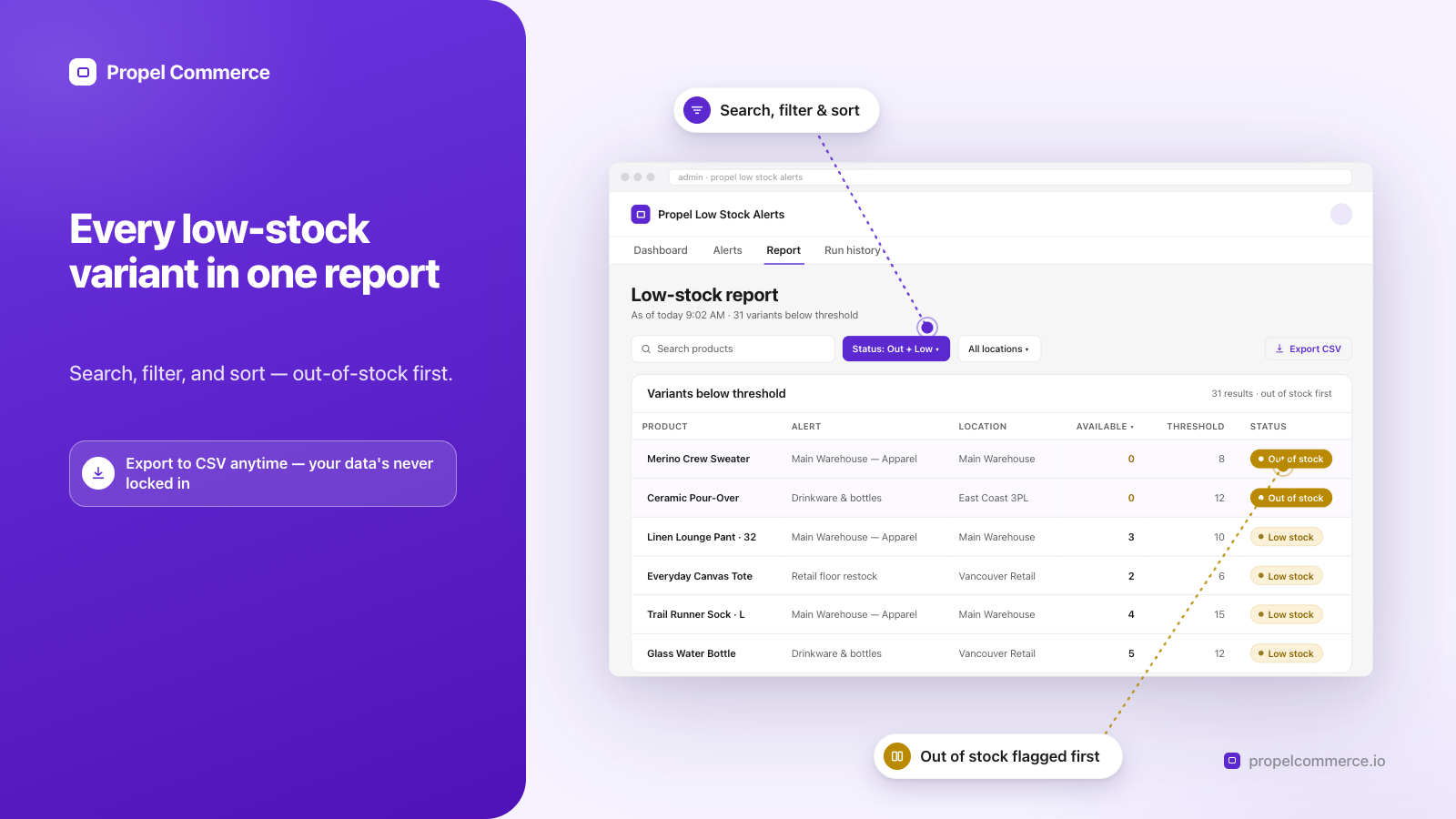The width and height of the screenshot is (1456, 819).
Task: Select the Trail Runner Sock · L product
Action: pyautogui.click(x=696, y=614)
